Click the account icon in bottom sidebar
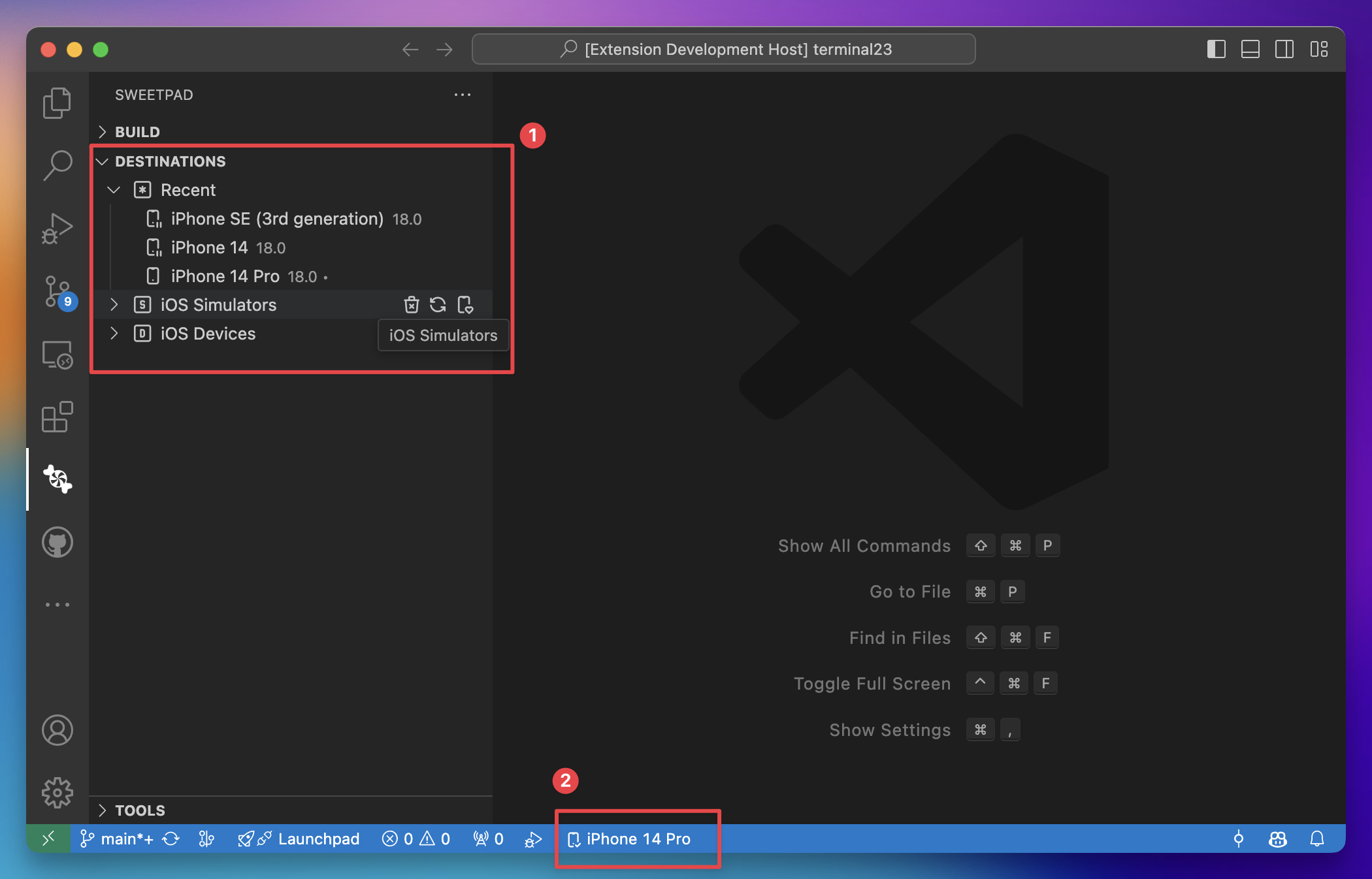 58,731
